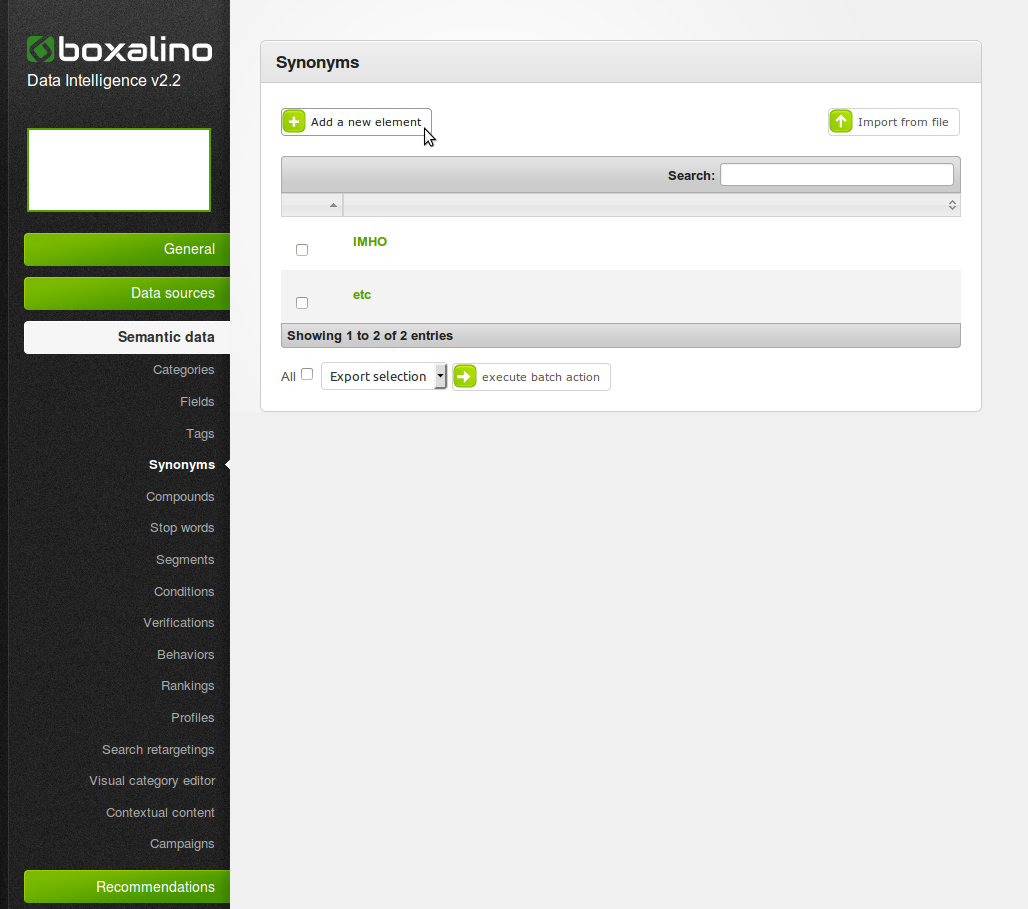Go to Categories in sidebar
The image size is (1028, 909).
184,370
